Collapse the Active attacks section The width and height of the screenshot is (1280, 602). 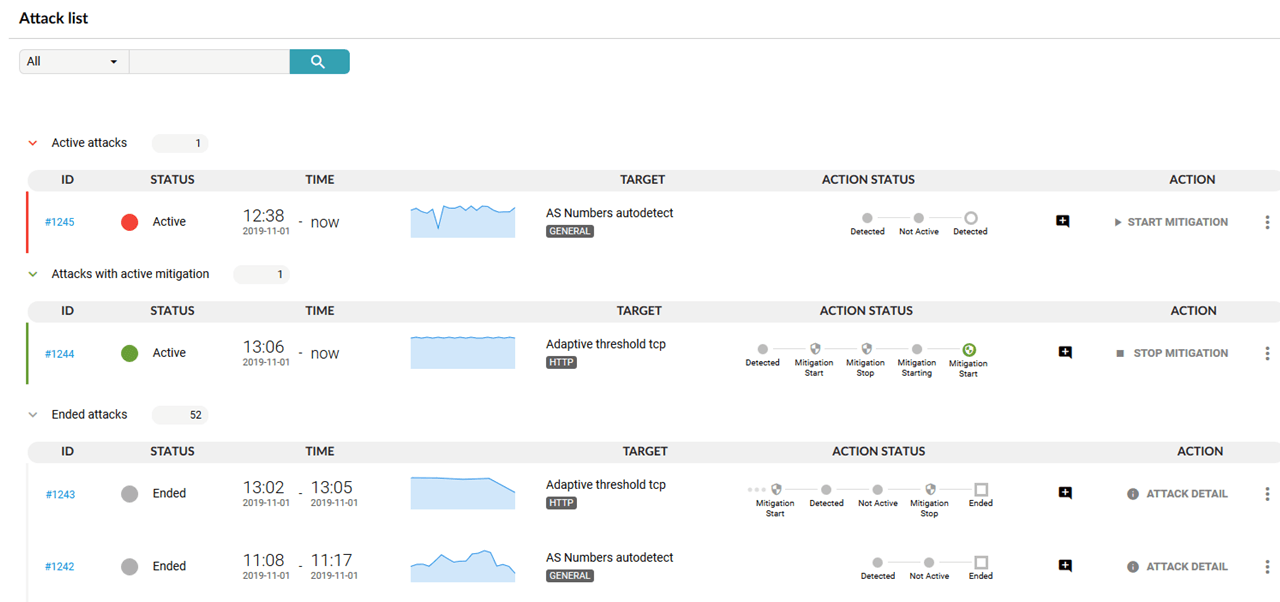click(x=33, y=143)
